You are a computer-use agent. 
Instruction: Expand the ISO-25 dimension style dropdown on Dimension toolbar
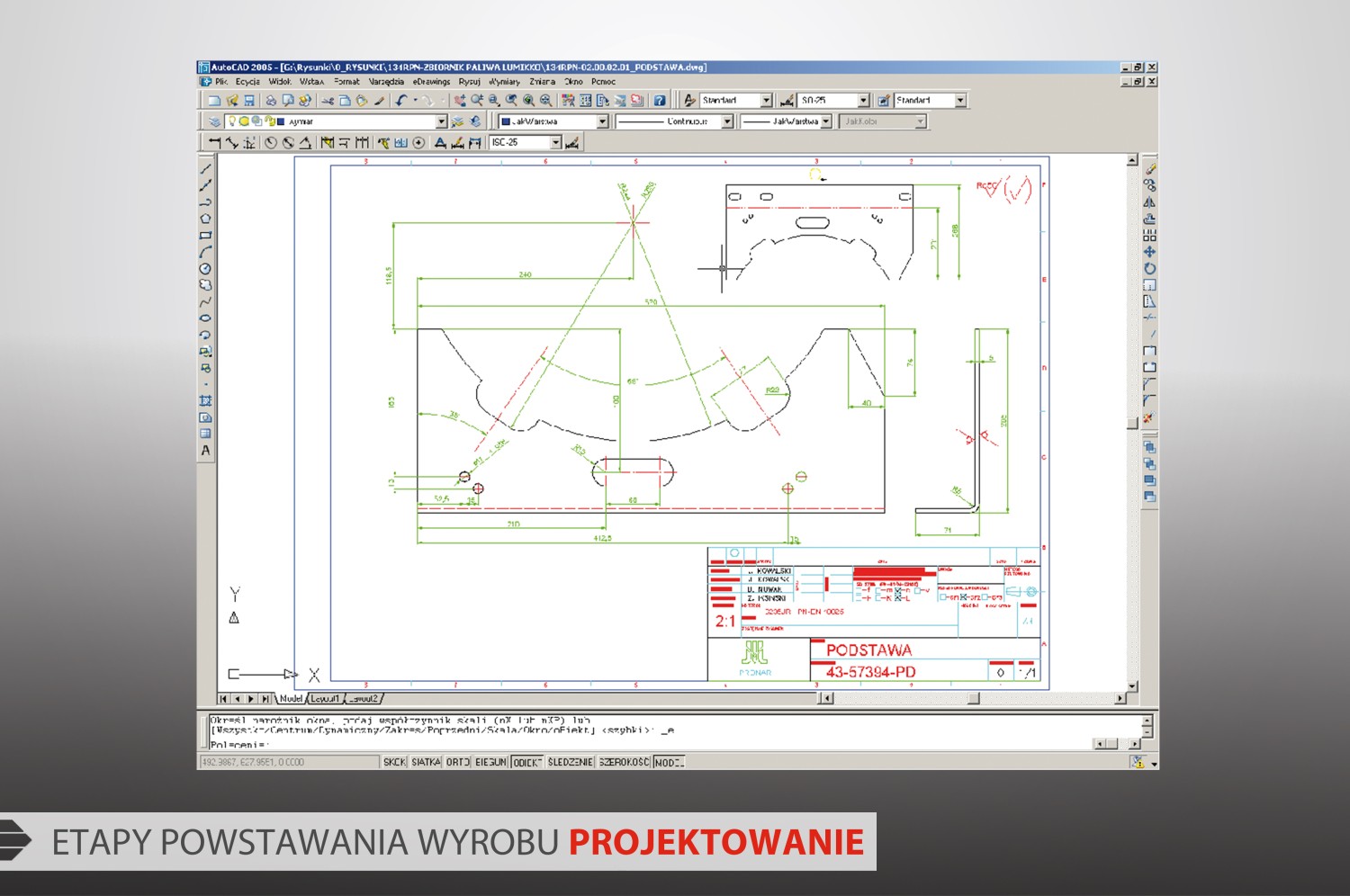pyautogui.click(x=555, y=142)
